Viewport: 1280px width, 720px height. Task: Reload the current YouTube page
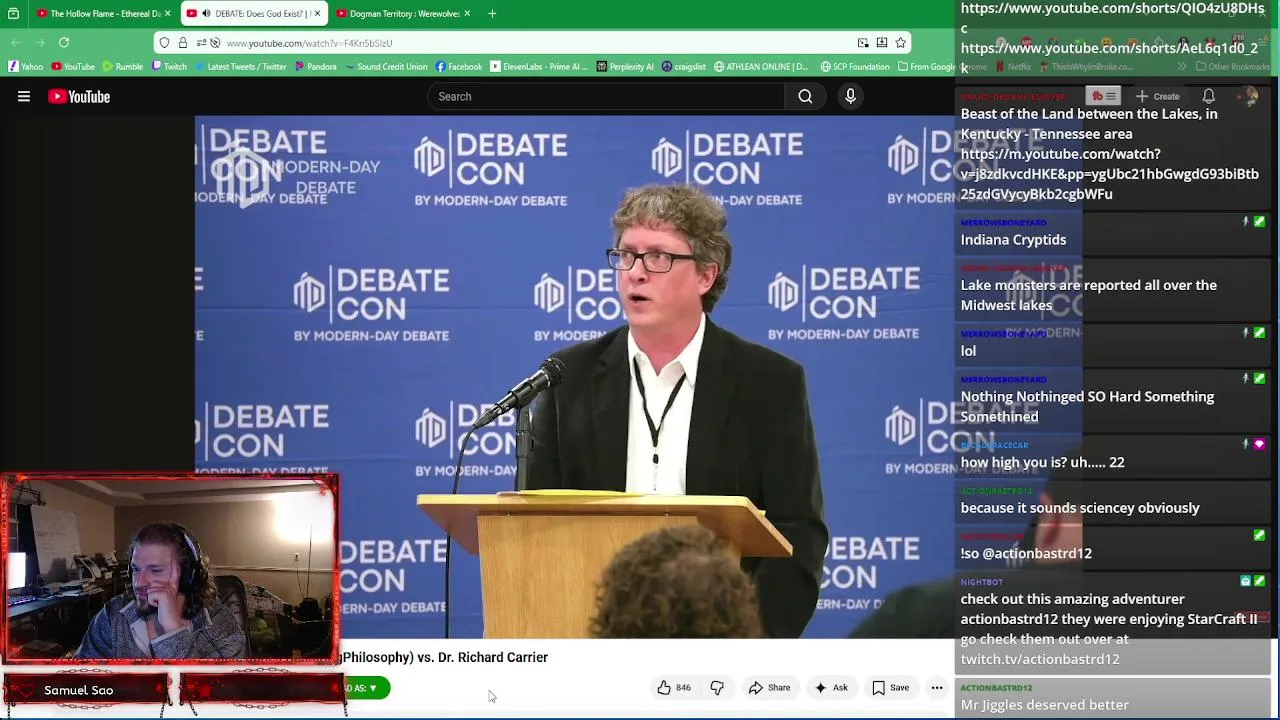point(64,42)
